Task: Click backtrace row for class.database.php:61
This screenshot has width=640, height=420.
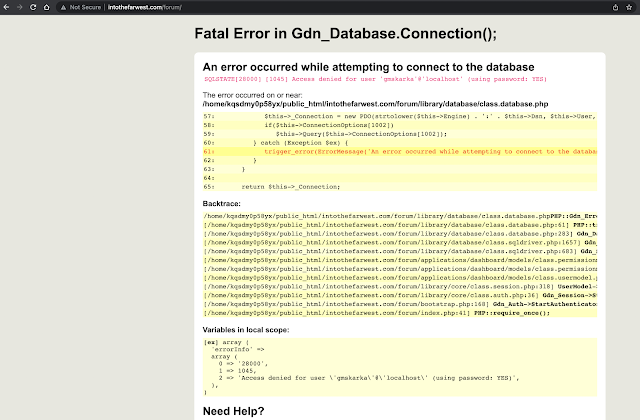Action: click(x=400, y=225)
